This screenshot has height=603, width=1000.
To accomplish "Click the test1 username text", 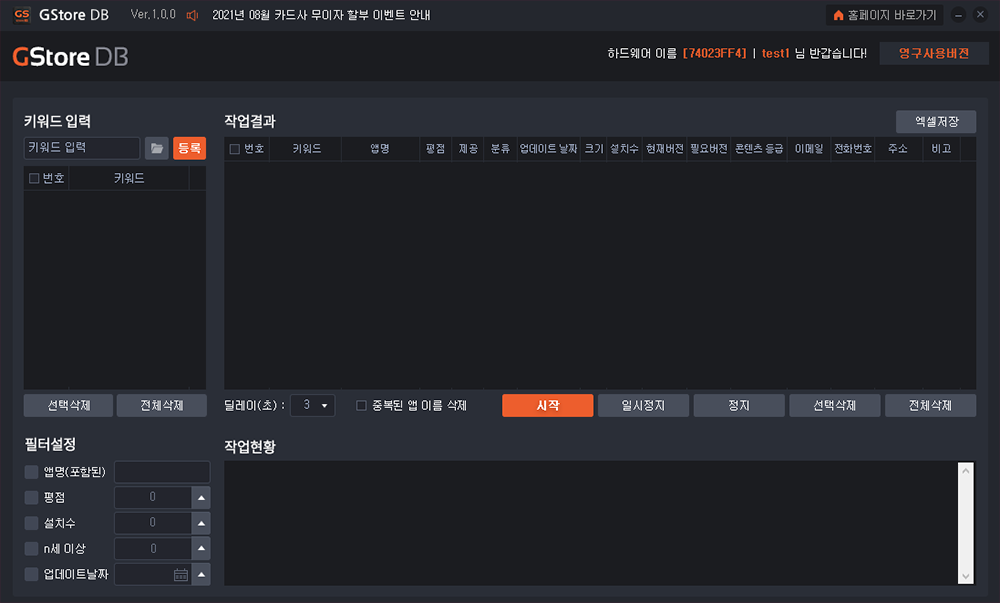I will pos(776,54).
